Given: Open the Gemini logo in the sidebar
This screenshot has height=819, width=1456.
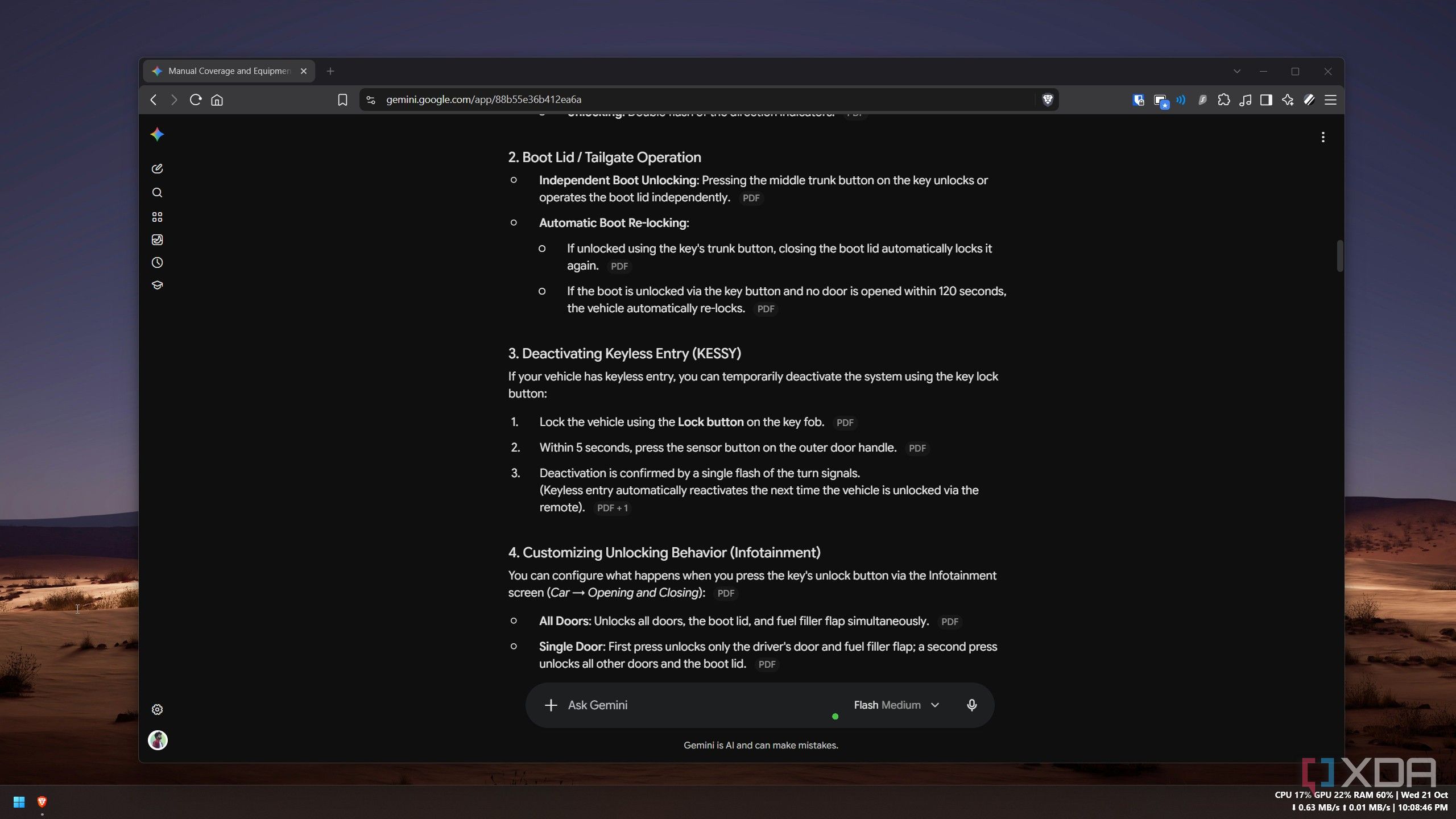Looking at the screenshot, I should 157,135.
